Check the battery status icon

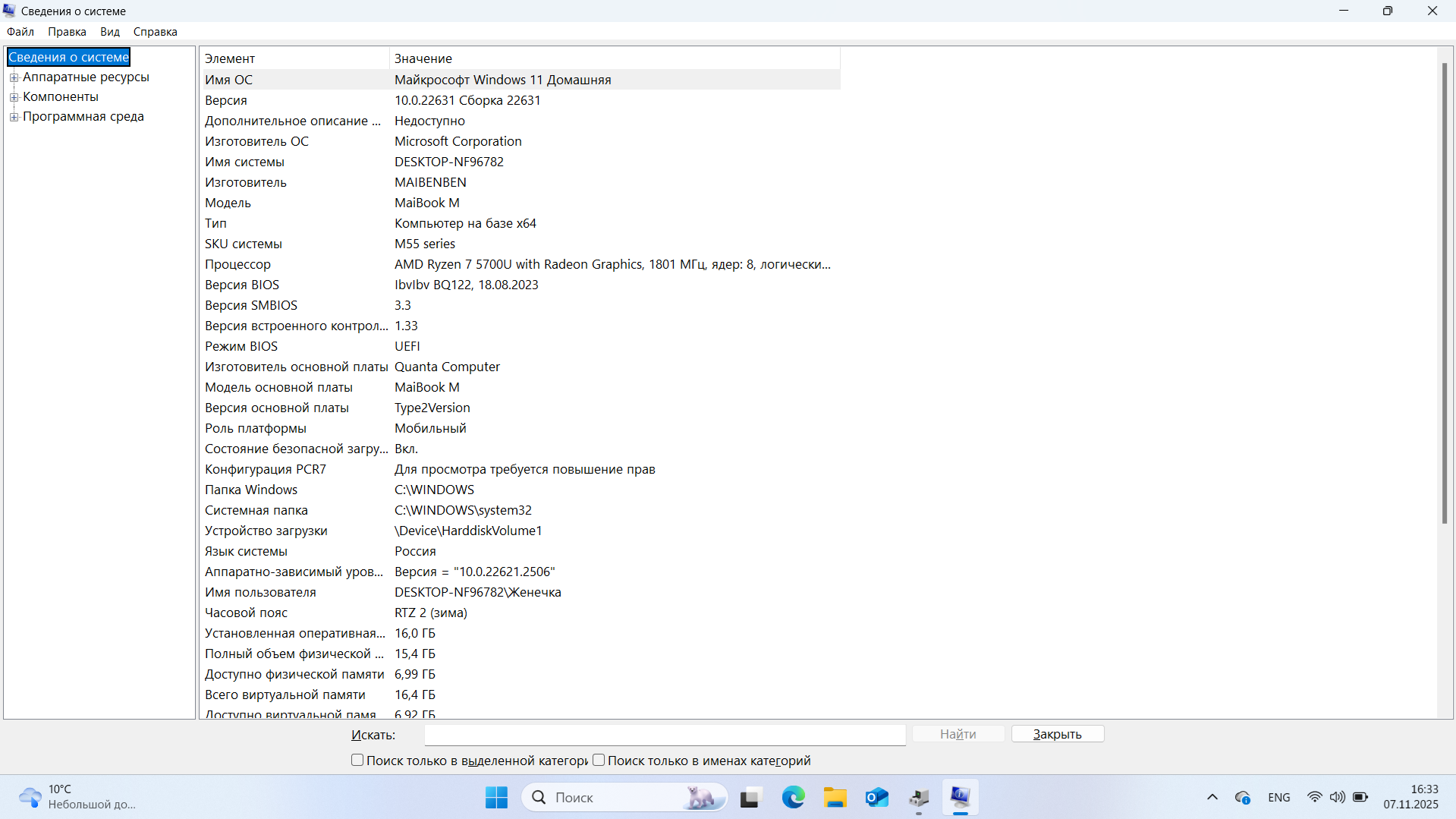(1360, 797)
